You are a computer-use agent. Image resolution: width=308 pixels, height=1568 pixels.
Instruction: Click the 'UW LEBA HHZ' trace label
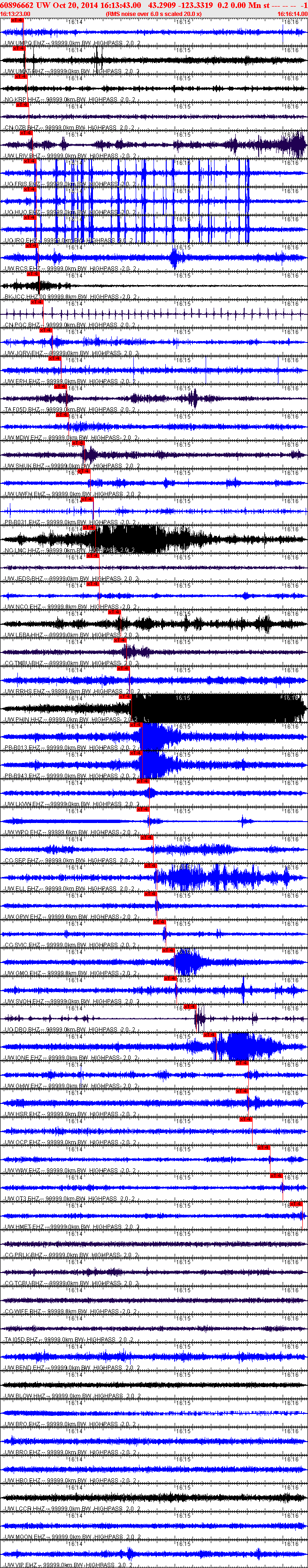(24, 635)
